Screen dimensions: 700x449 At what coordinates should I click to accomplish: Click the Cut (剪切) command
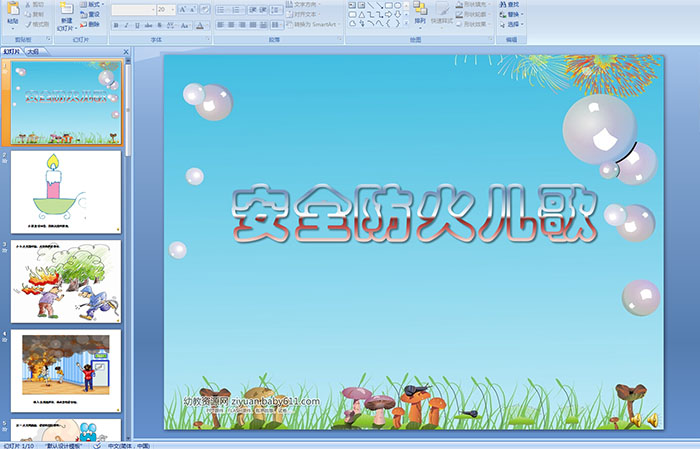tap(35, 4)
